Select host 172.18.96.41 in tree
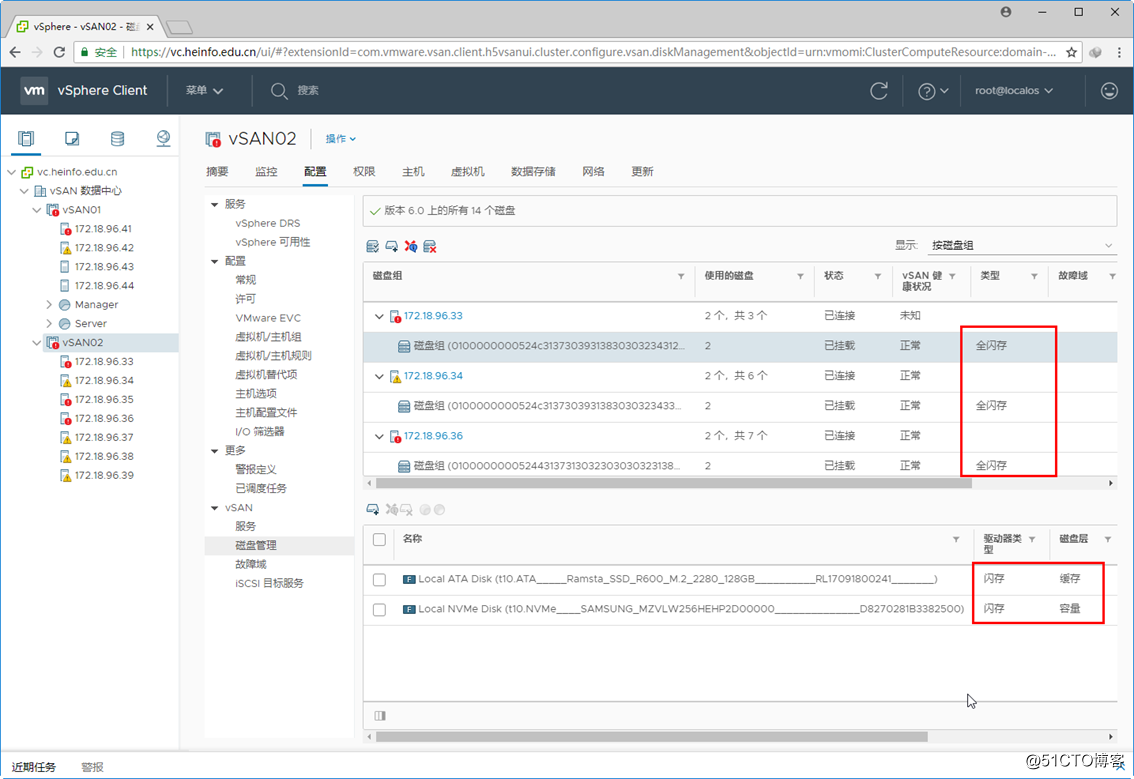 coord(103,229)
